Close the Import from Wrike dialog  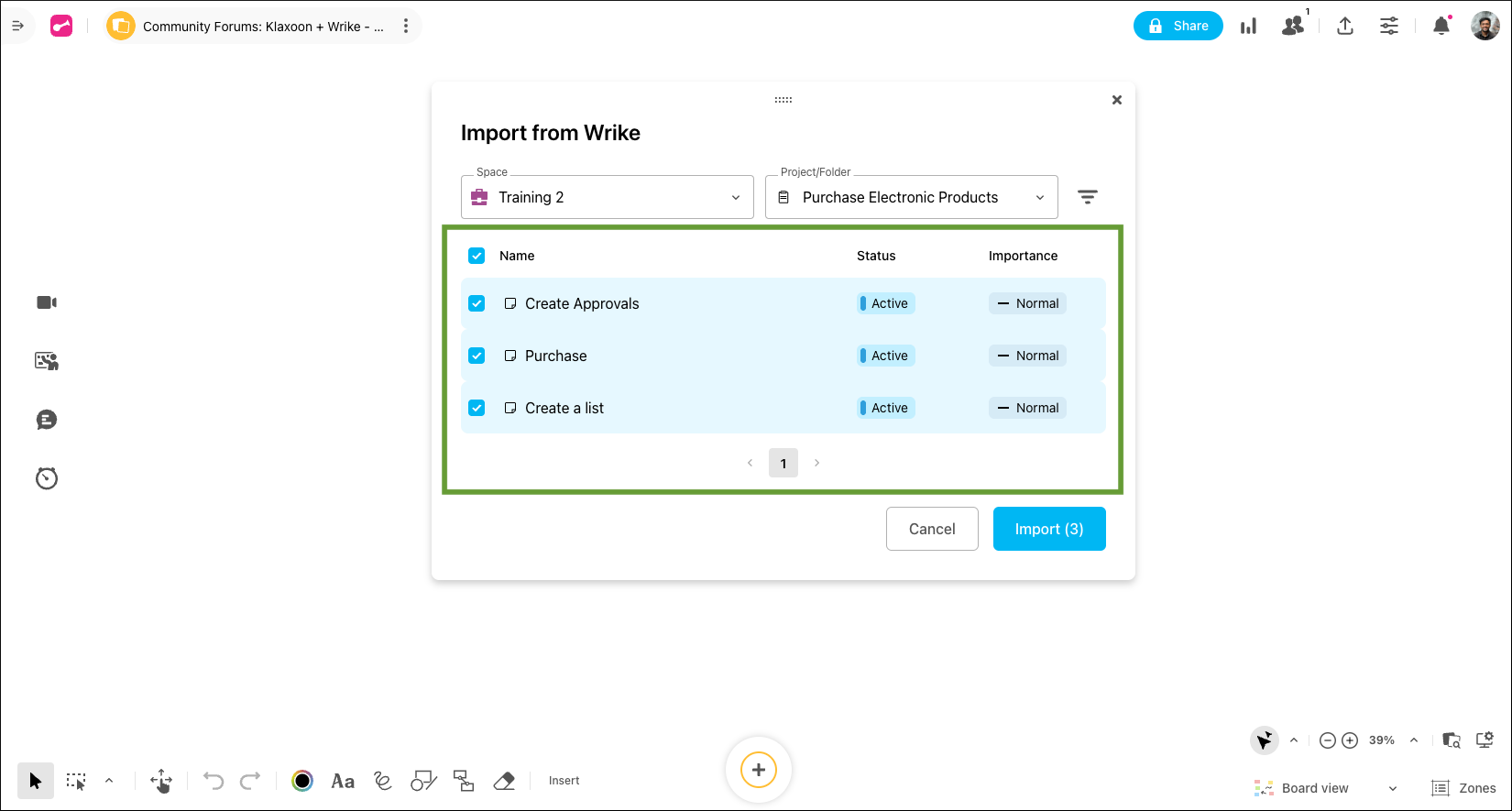click(x=1117, y=100)
